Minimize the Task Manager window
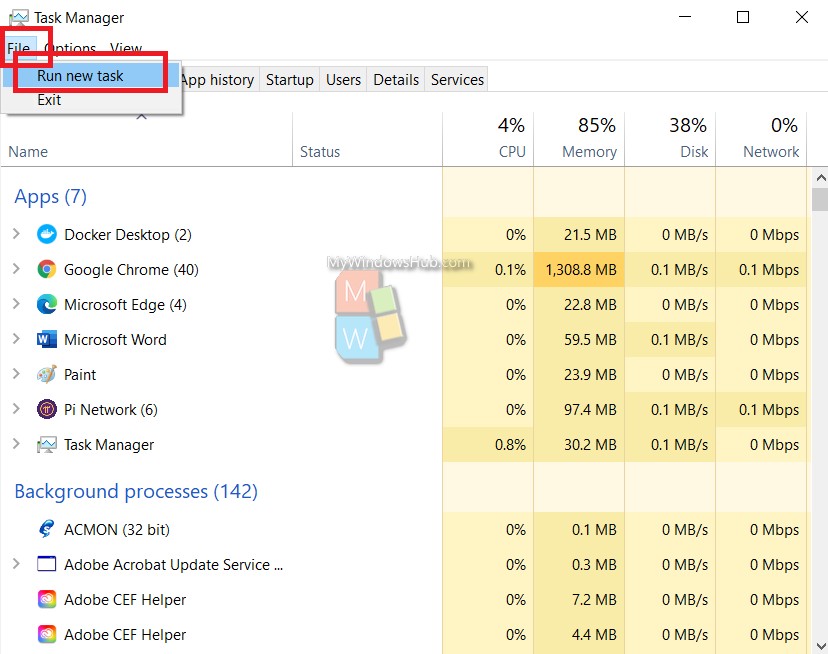 point(685,17)
